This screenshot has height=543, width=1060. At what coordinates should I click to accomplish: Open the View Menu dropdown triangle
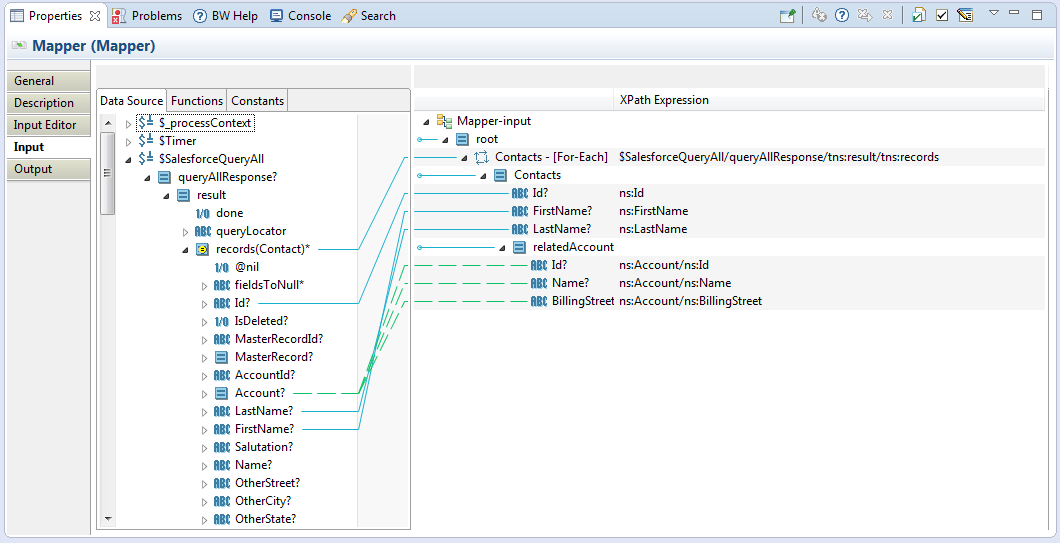coord(993,14)
